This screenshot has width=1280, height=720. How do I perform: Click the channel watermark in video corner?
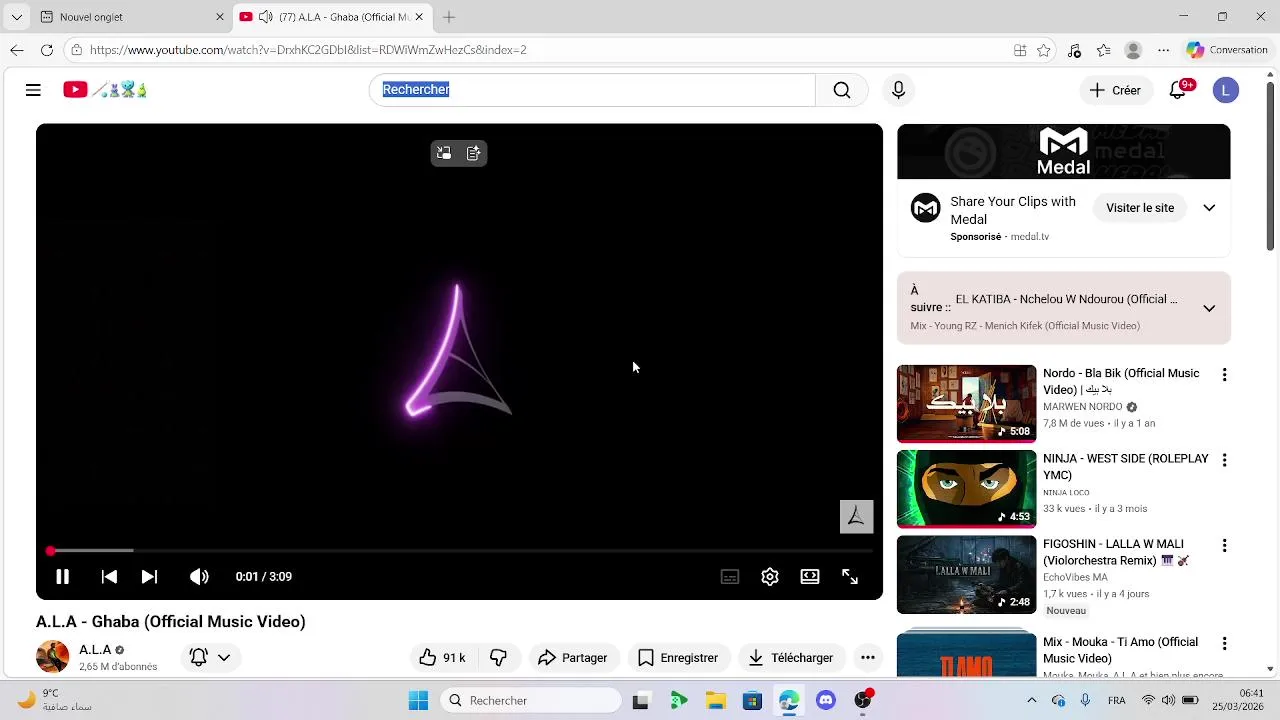pos(856,516)
